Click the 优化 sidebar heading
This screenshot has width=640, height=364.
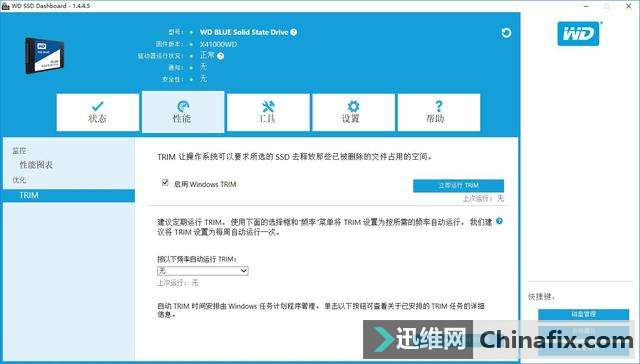(x=19, y=180)
